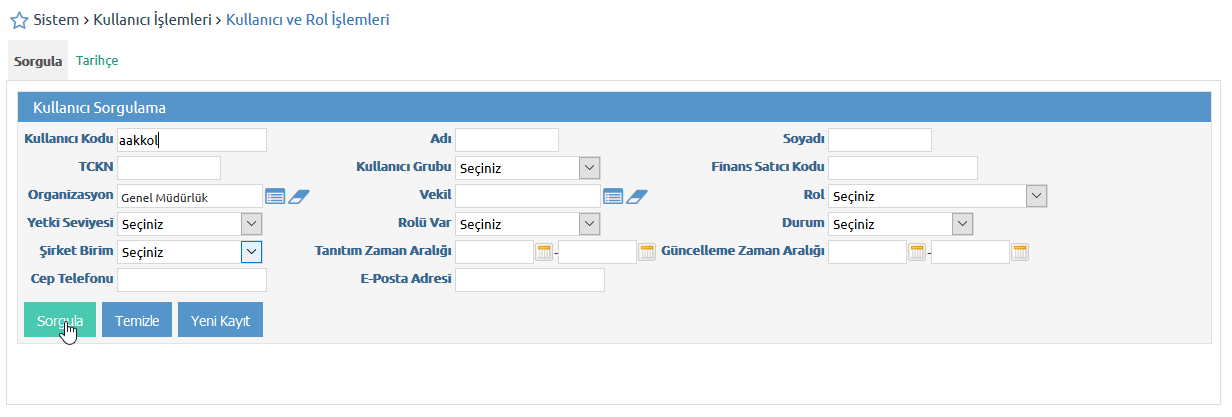This screenshot has width=1232, height=417.
Task: Open Güncelleme Zaman Aralığı end calendar
Action: coord(1019,252)
